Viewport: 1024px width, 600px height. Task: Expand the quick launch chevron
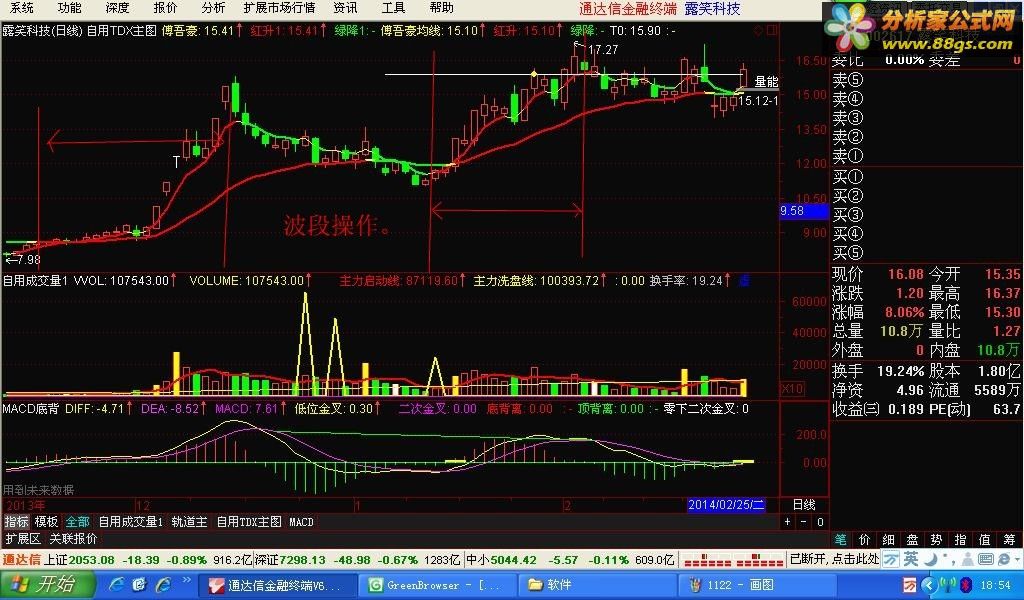187,580
